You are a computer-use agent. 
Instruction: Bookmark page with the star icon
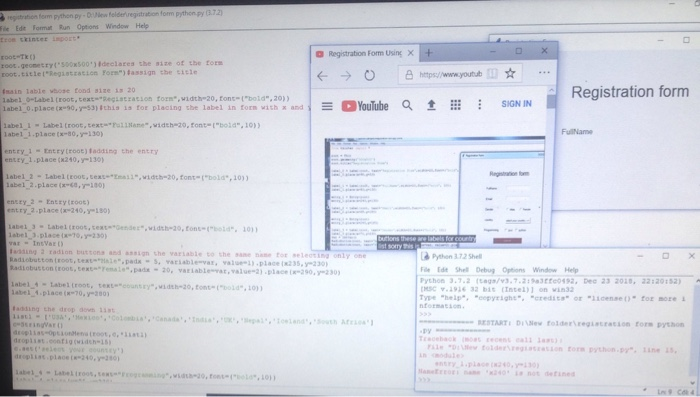tap(510, 73)
